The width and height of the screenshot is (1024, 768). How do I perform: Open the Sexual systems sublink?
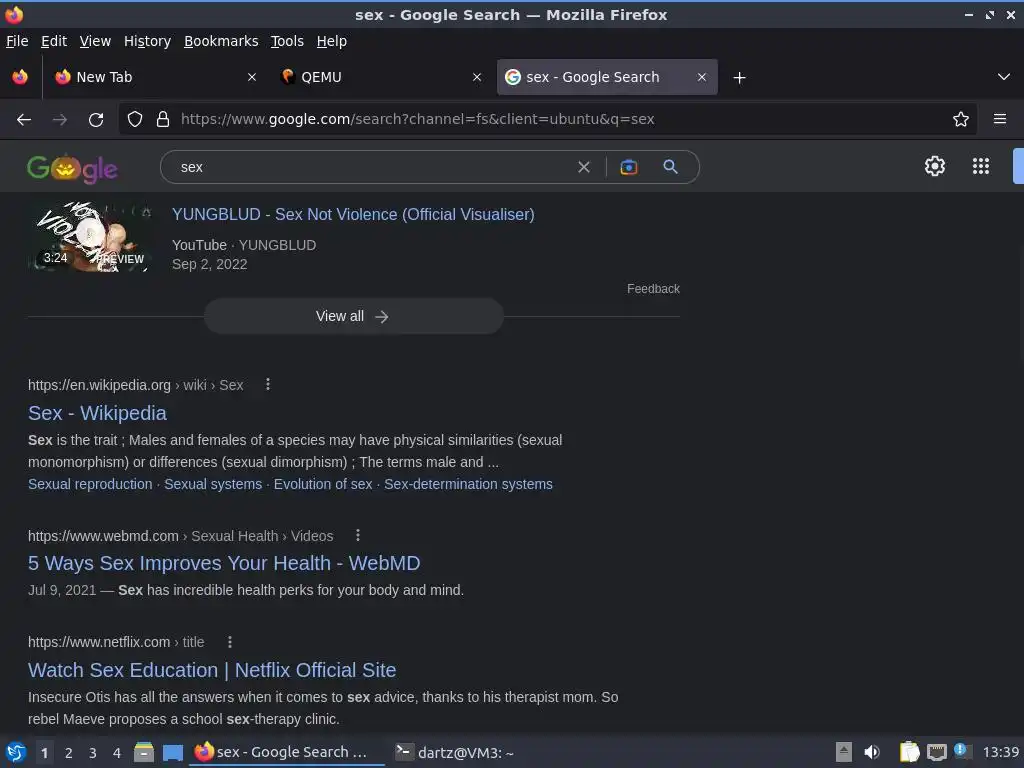tap(213, 484)
